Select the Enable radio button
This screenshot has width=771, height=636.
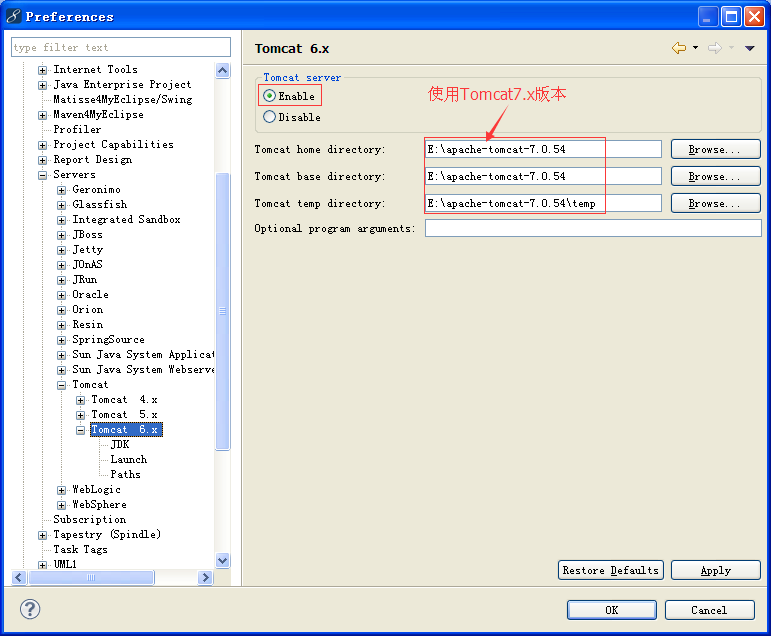[269, 95]
